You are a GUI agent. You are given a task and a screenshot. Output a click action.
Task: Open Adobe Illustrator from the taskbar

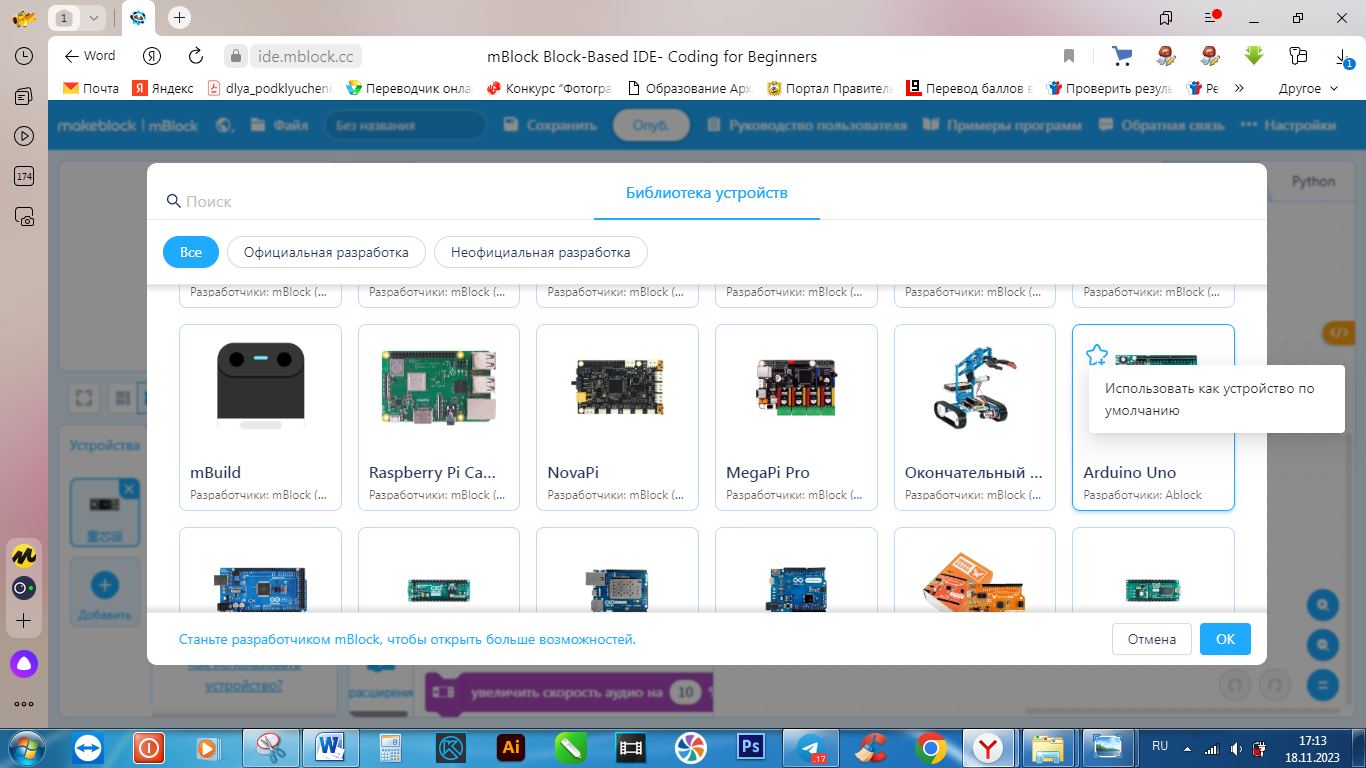coord(511,747)
